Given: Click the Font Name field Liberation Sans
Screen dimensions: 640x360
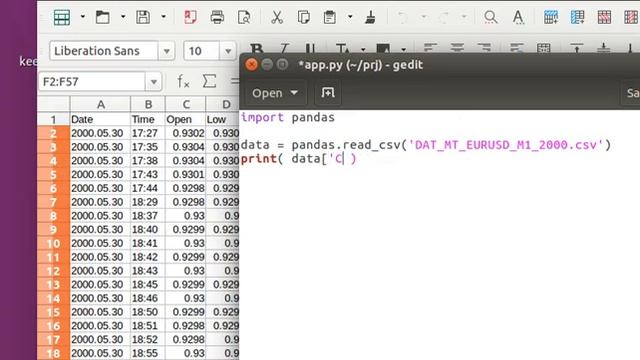Looking at the screenshot, I should click(104, 51).
